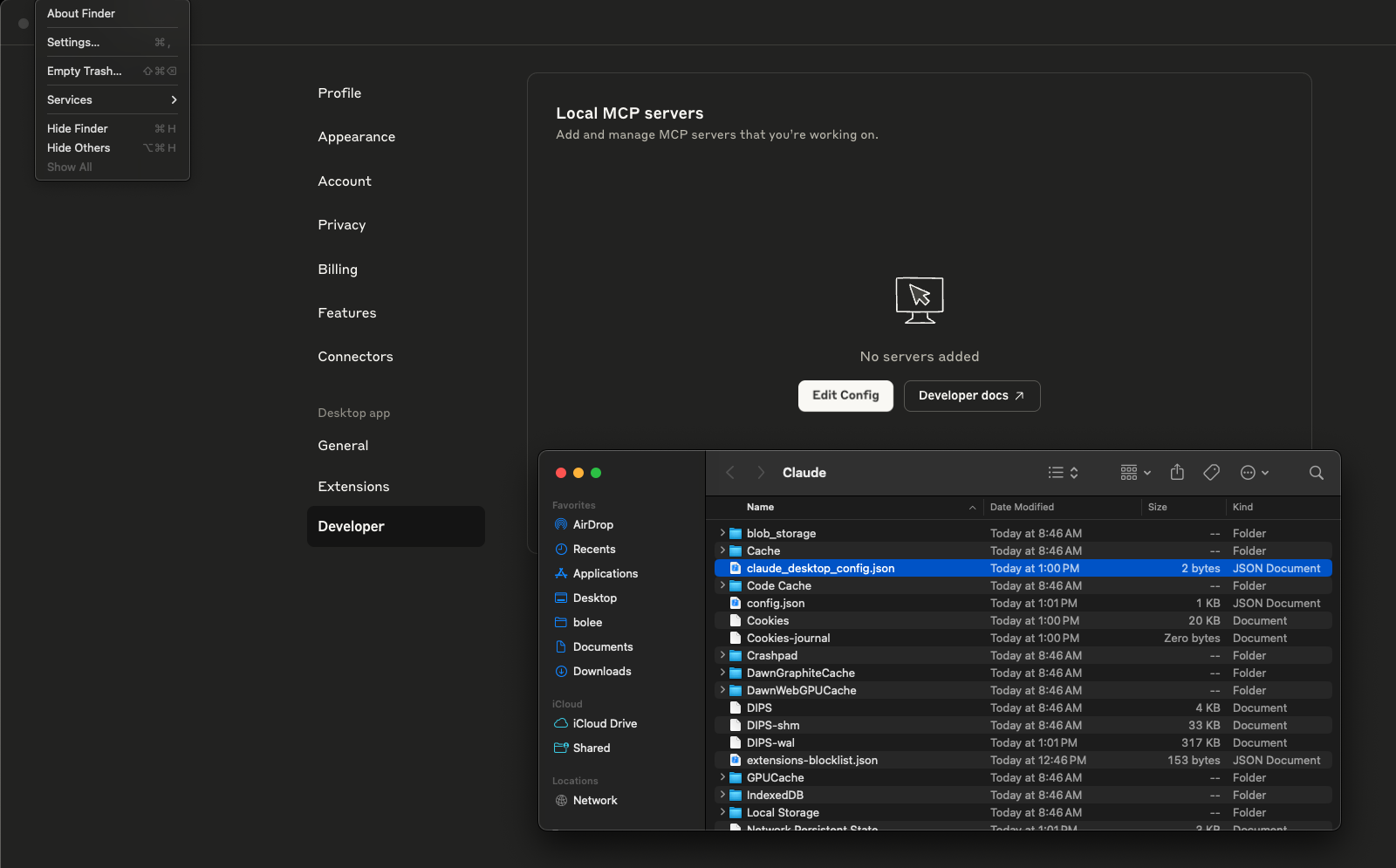Choose Hide Finder menu item
Image resolution: width=1396 pixels, height=868 pixels.
coord(113,128)
